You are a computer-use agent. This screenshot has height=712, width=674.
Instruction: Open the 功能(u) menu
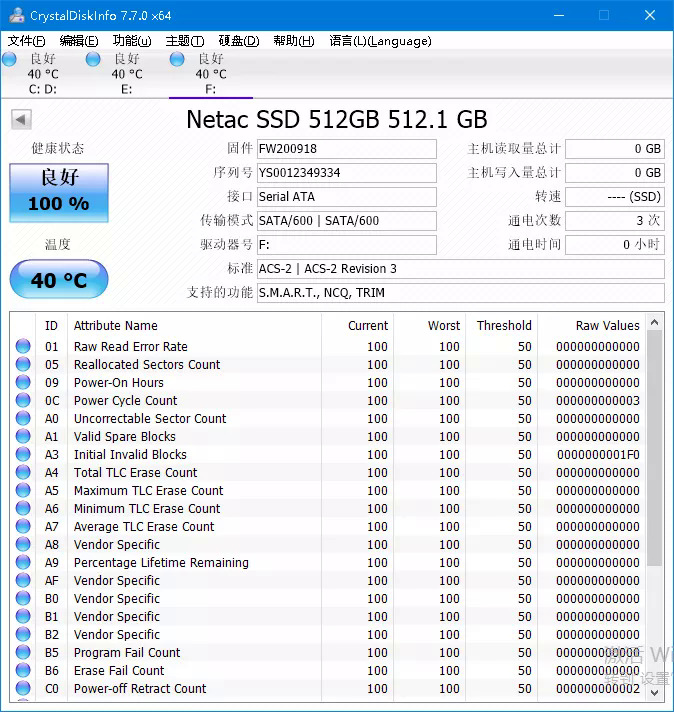132,41
